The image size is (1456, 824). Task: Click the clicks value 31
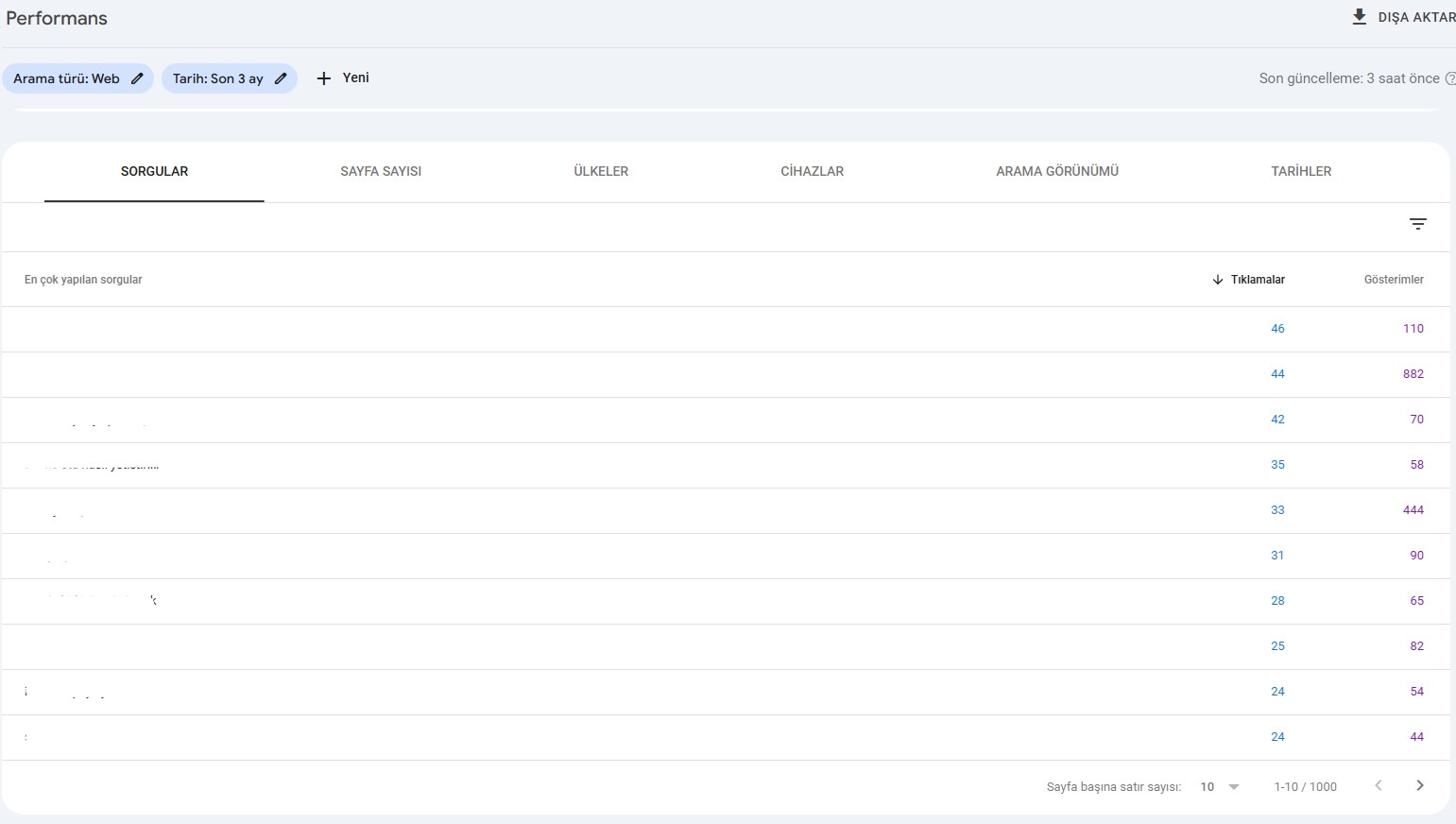coord(1277,556)
